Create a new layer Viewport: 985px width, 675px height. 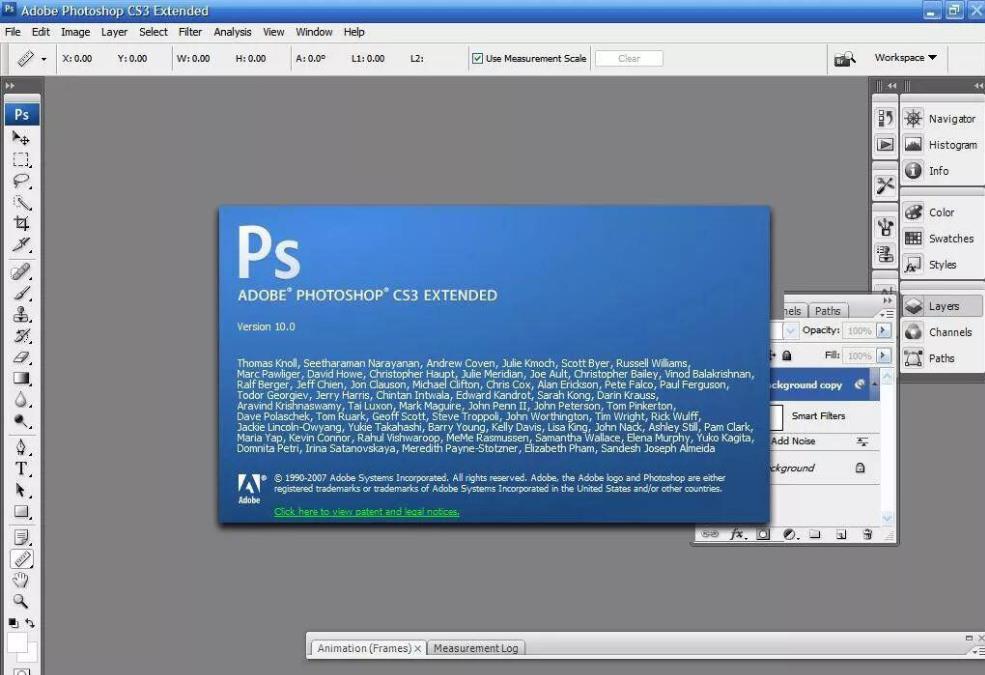click(841, 534)
